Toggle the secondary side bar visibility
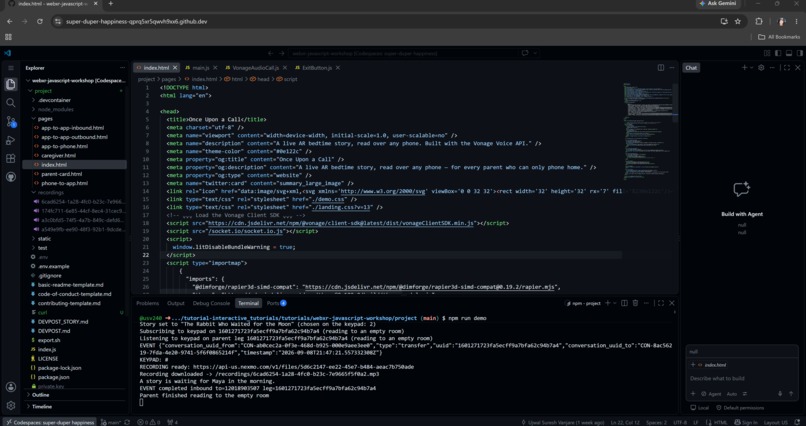Image resolution: width=806 pixels, height=426 pixels. tap(800, 53)
